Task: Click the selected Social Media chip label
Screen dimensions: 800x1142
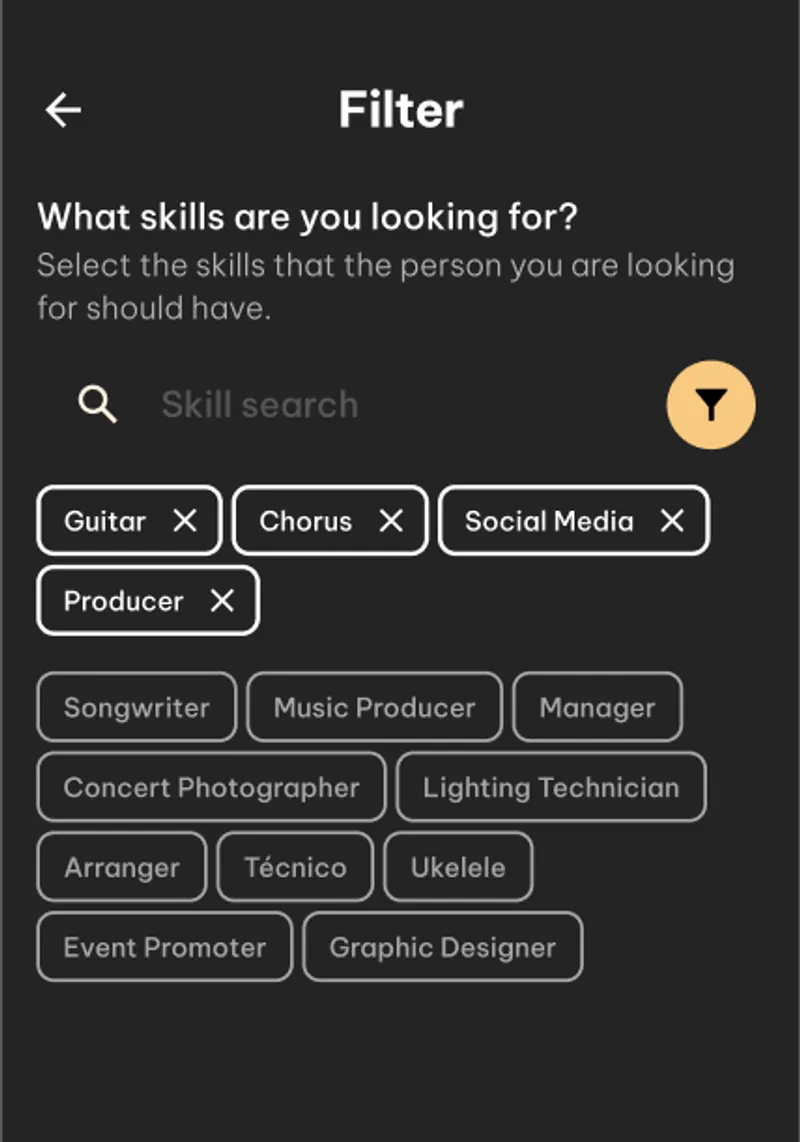Action: point(549,521)
